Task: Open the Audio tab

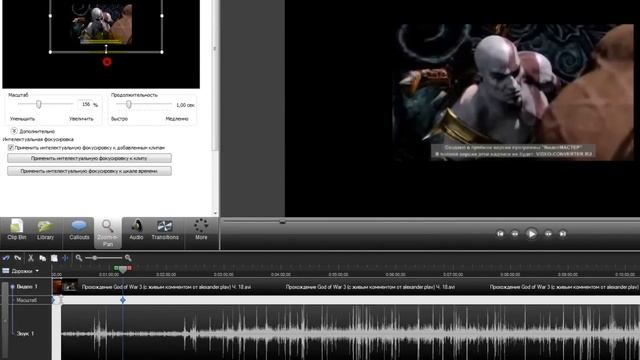Action: [x=136, y=230]
